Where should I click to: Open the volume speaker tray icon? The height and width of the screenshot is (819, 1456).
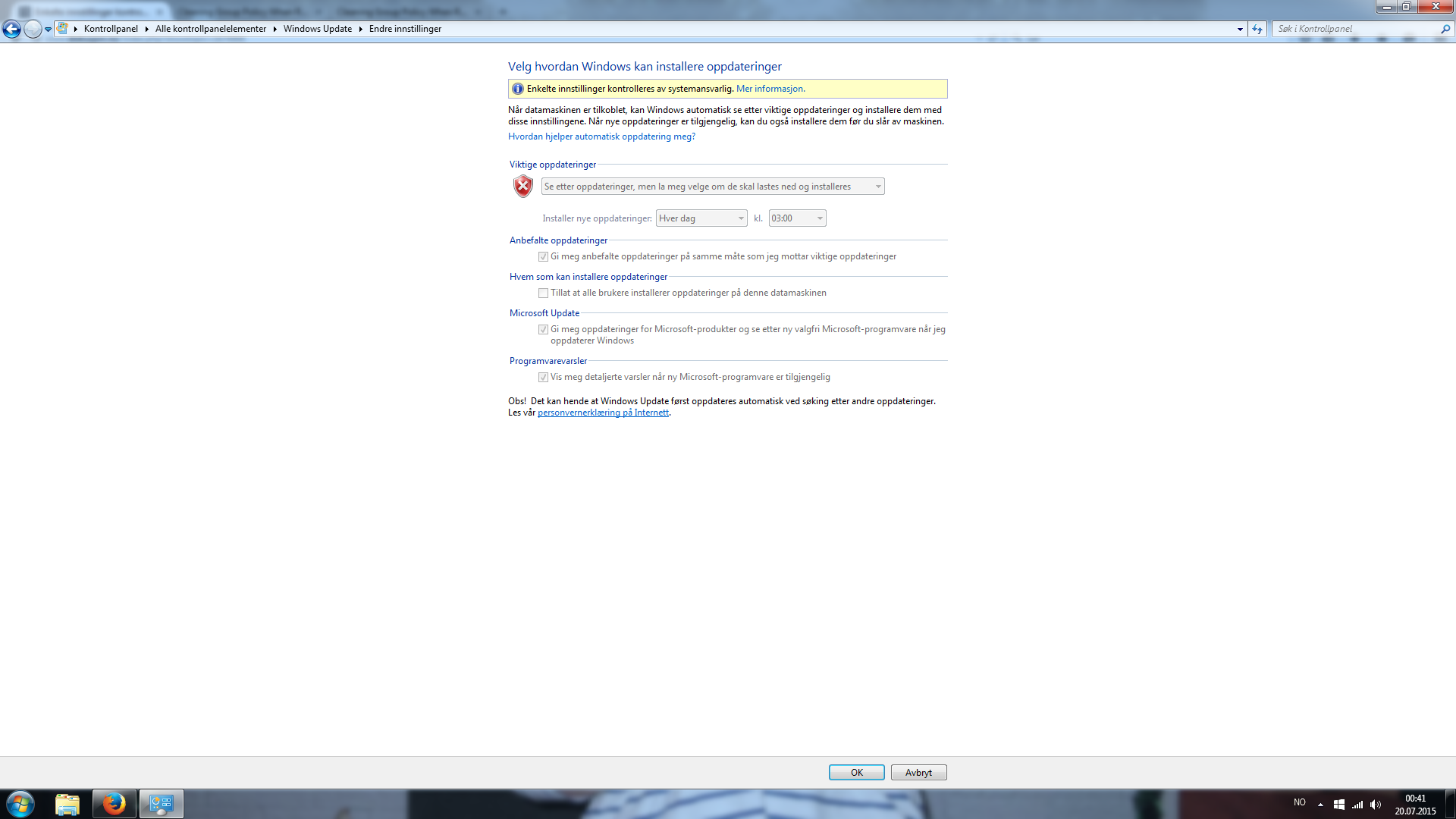click(x=1376, y=805)
